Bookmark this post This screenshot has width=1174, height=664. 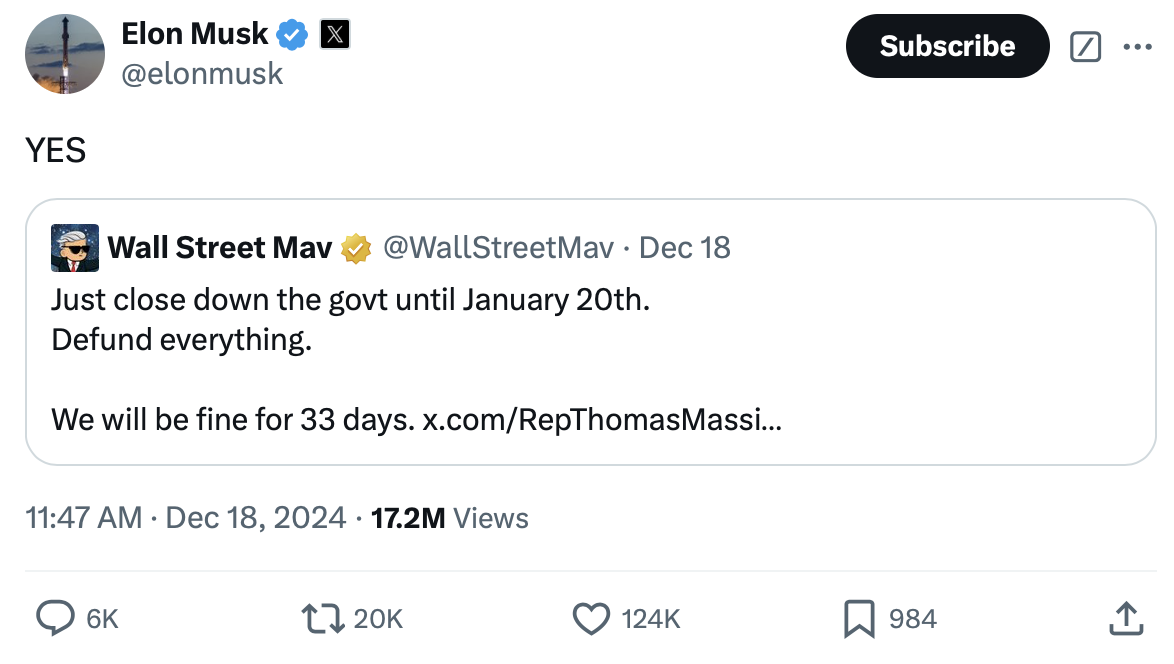pos(859,618)
